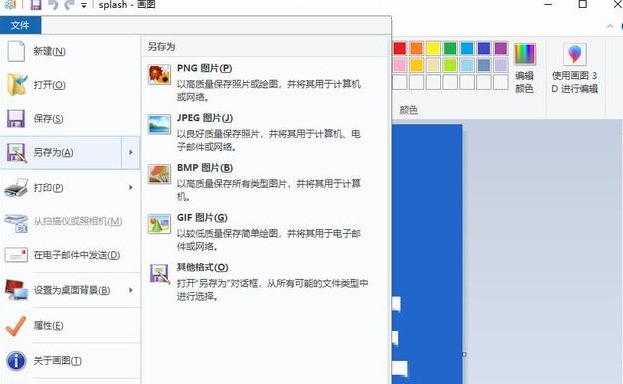Pick the yellow color swatch
This screenshot has width=623, height=384.
point(433,48)
